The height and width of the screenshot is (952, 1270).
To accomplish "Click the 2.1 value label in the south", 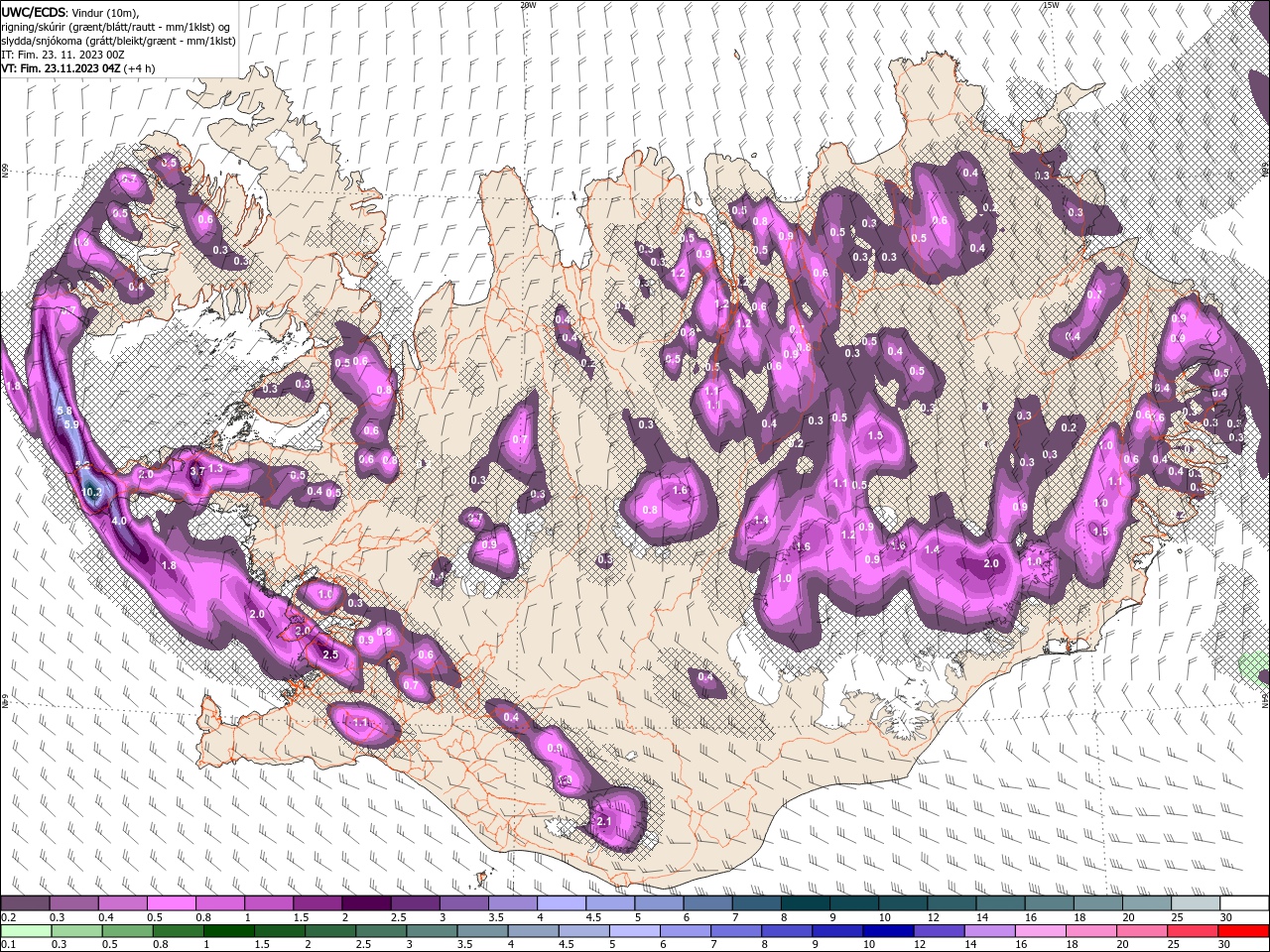I will tap(604, 823).
